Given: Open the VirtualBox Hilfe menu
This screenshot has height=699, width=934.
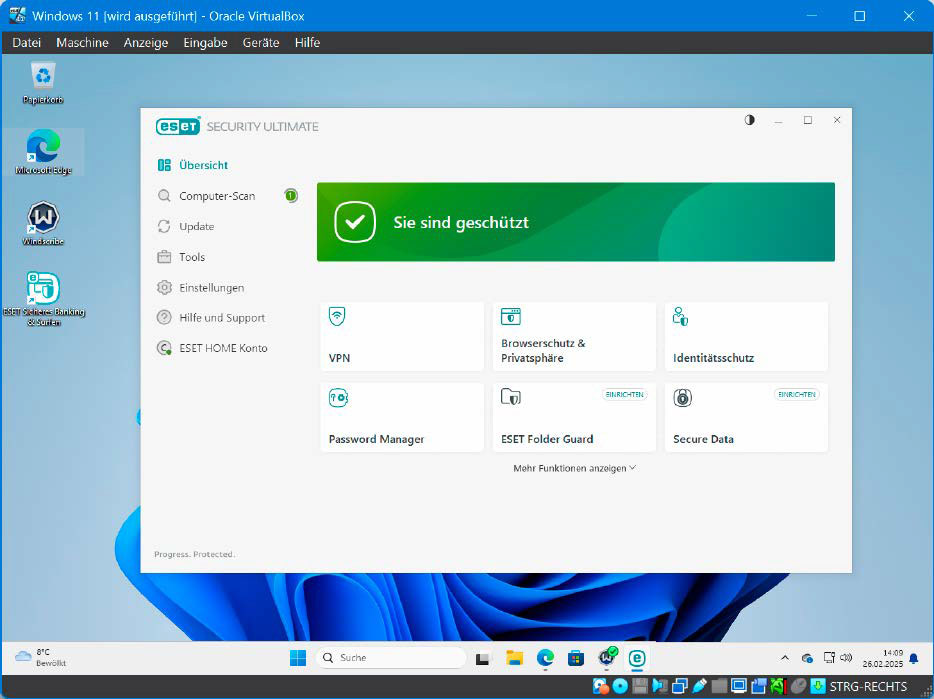Looking at the screenshot, I should 307,43.
